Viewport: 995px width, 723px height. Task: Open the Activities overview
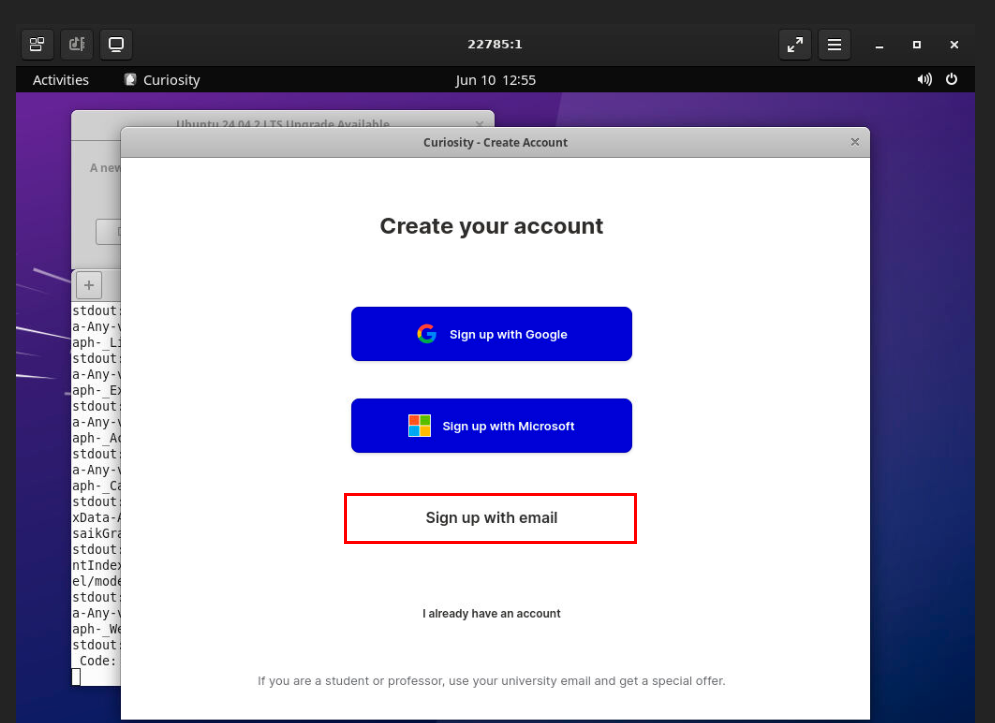61,80
